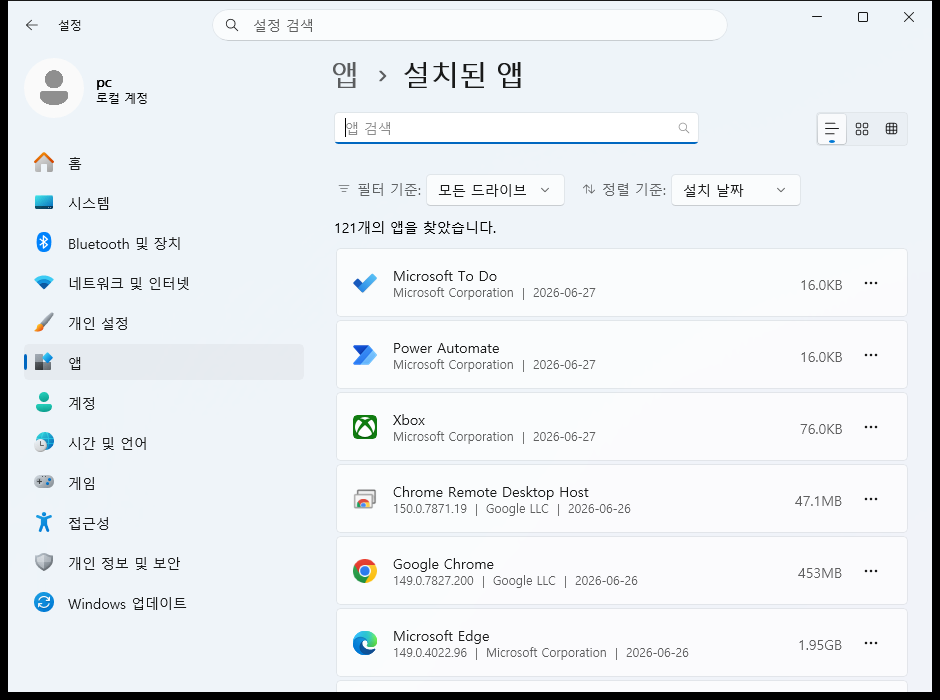Click the 47.1MB size value
Image resolution: width=940 pixels, height=700 pixels.
pos(818,501)
